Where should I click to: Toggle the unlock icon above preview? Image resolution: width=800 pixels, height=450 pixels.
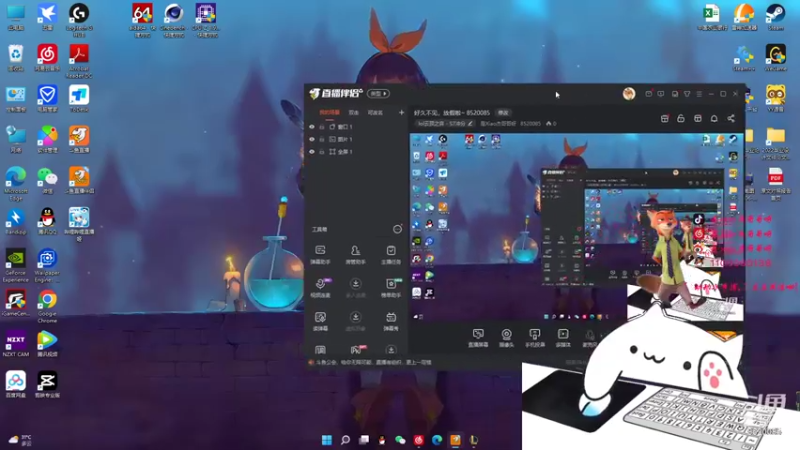click(x=681, y=118)
